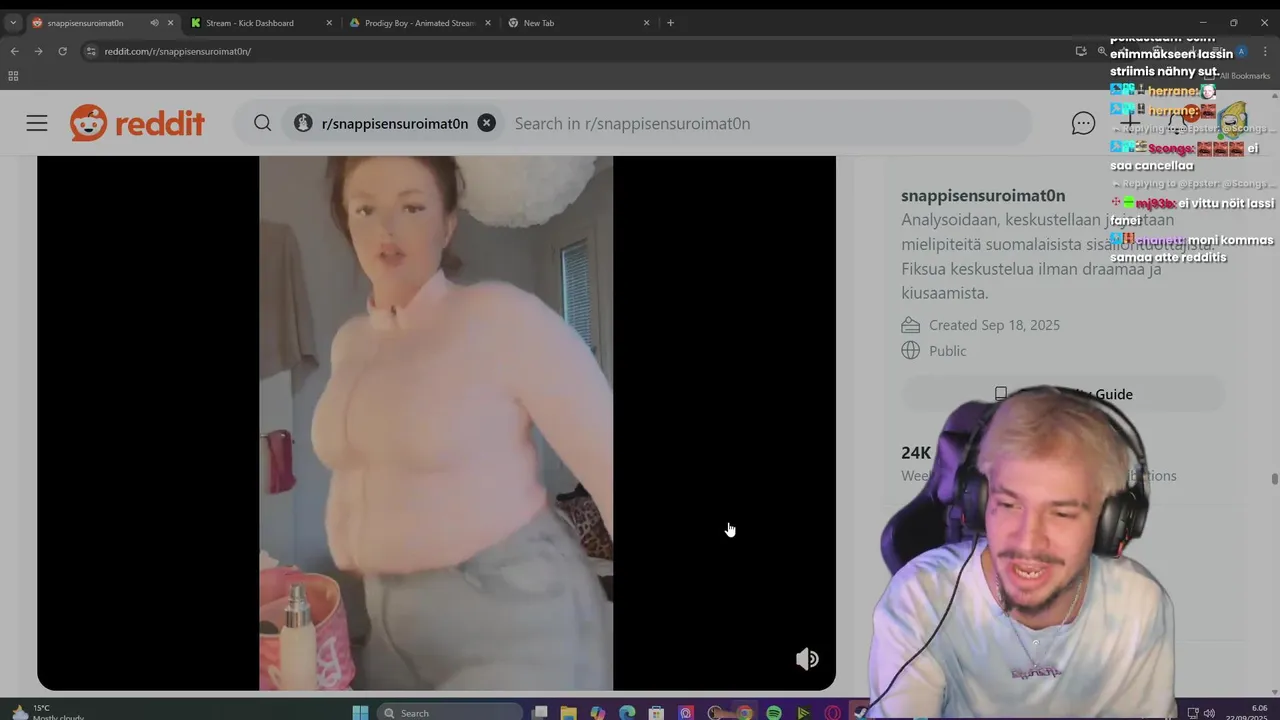This screenshot has height=720, width=1280.
Task: Click the reddit.com address bar URL
Action: pos(178,51)
